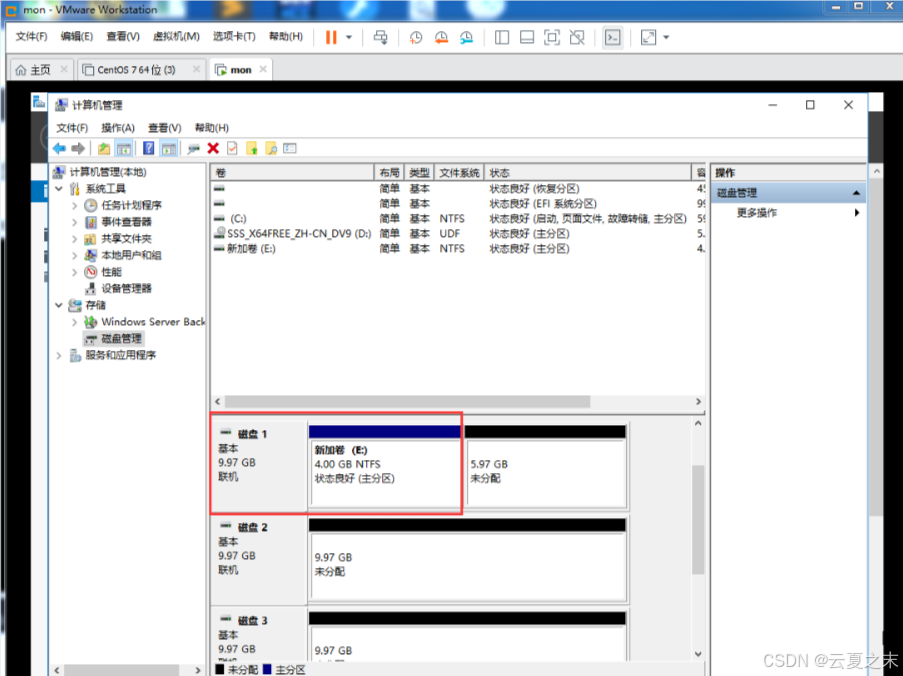The width and height of the screenshot is (903, 676).
Task: Open 帮助(H) menu in 计算机管理
Action: pyautogui.click(x=211, y=128)
